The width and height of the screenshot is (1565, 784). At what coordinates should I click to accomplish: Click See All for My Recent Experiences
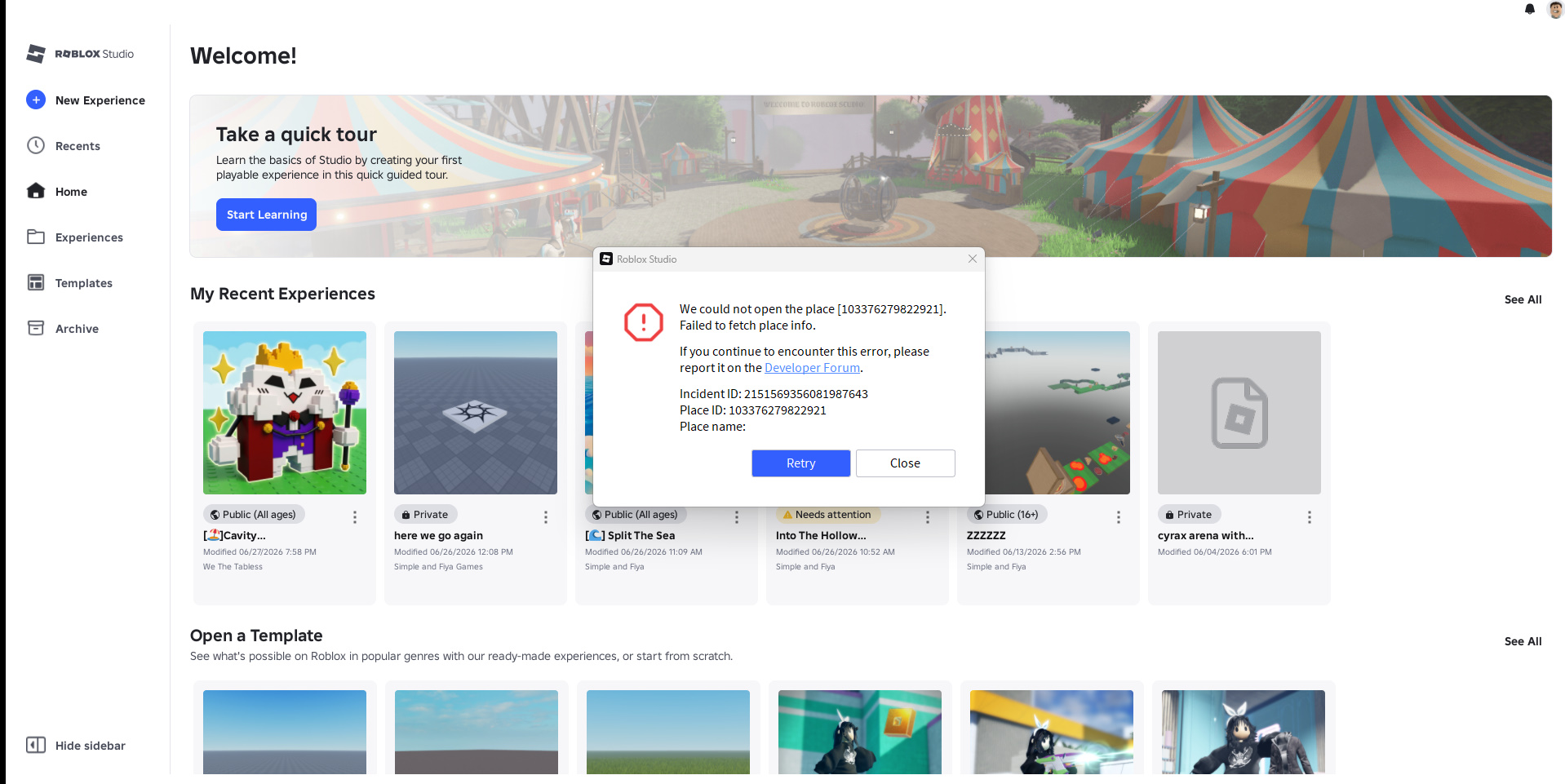pos(1523,299)
